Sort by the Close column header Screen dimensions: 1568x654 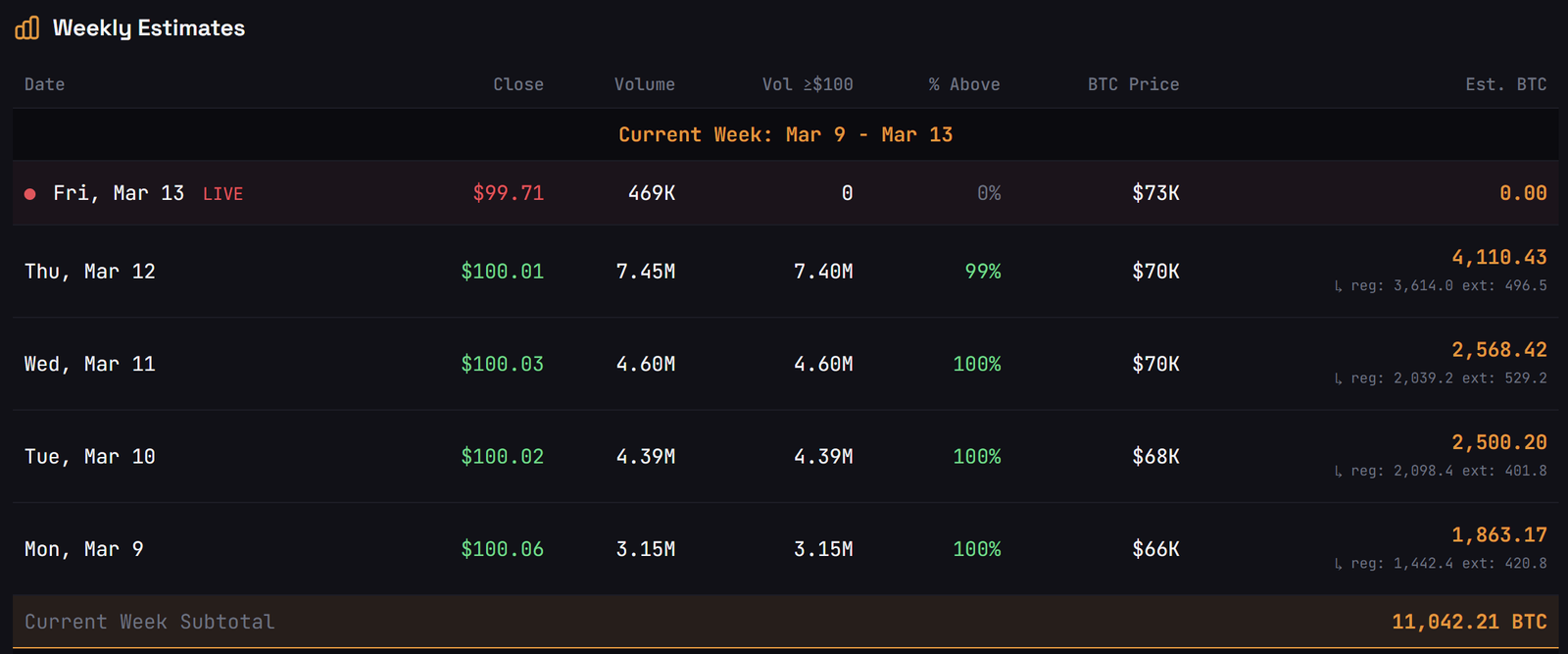[517, 84]
